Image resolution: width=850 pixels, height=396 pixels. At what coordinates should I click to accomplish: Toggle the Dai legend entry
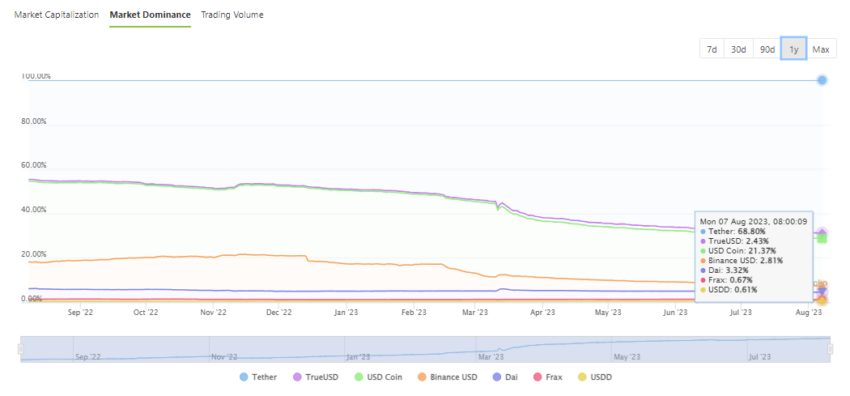coord(505,377)
